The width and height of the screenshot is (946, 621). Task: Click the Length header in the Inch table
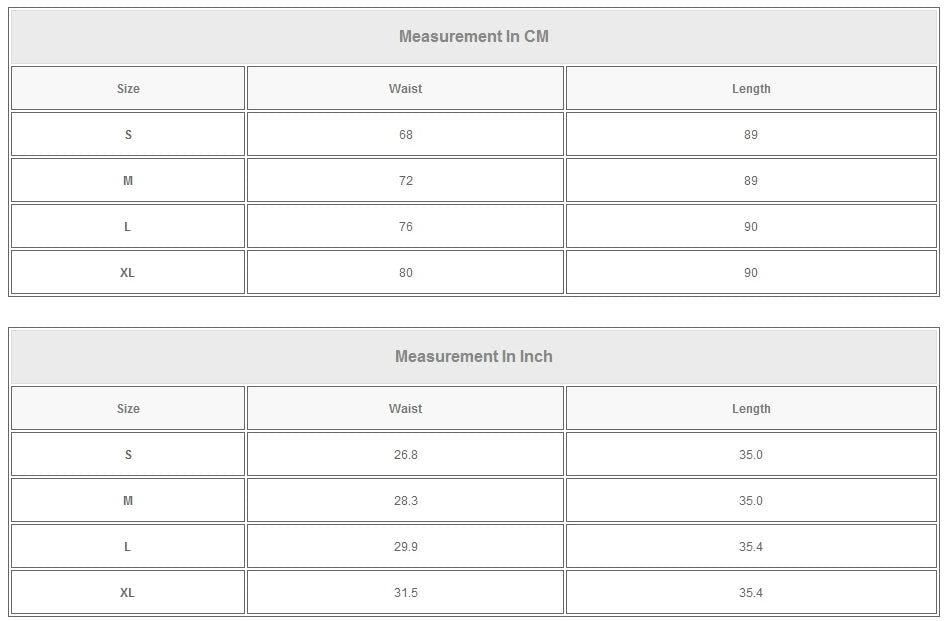751,409
